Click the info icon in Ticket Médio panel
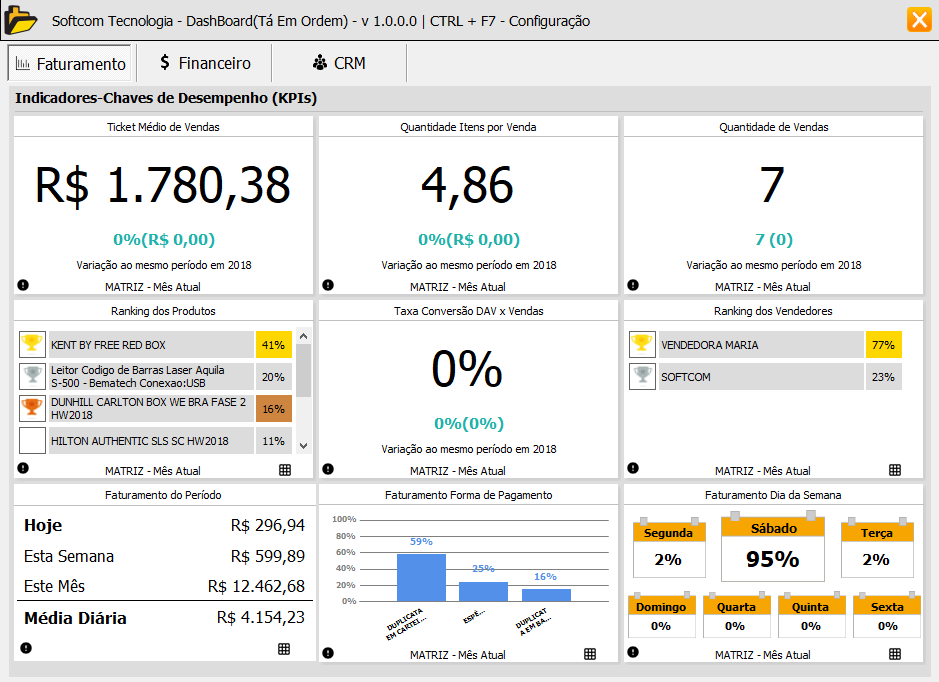Viewport: 939px width, 682px height. point(23,285)
